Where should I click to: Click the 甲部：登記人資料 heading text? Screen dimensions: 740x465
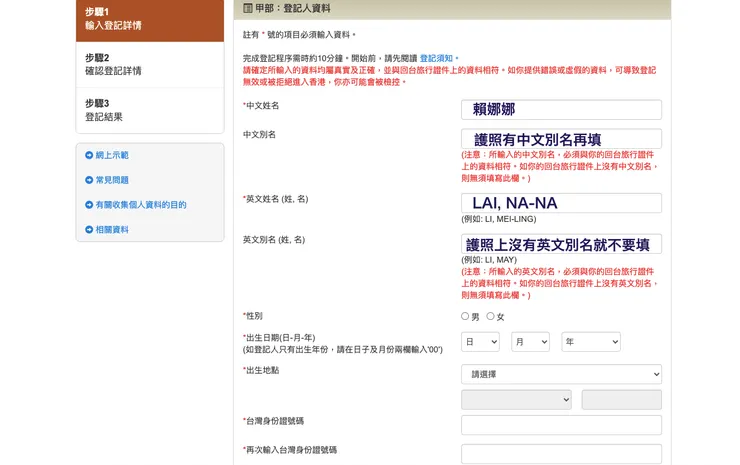(x=293, y=8)
